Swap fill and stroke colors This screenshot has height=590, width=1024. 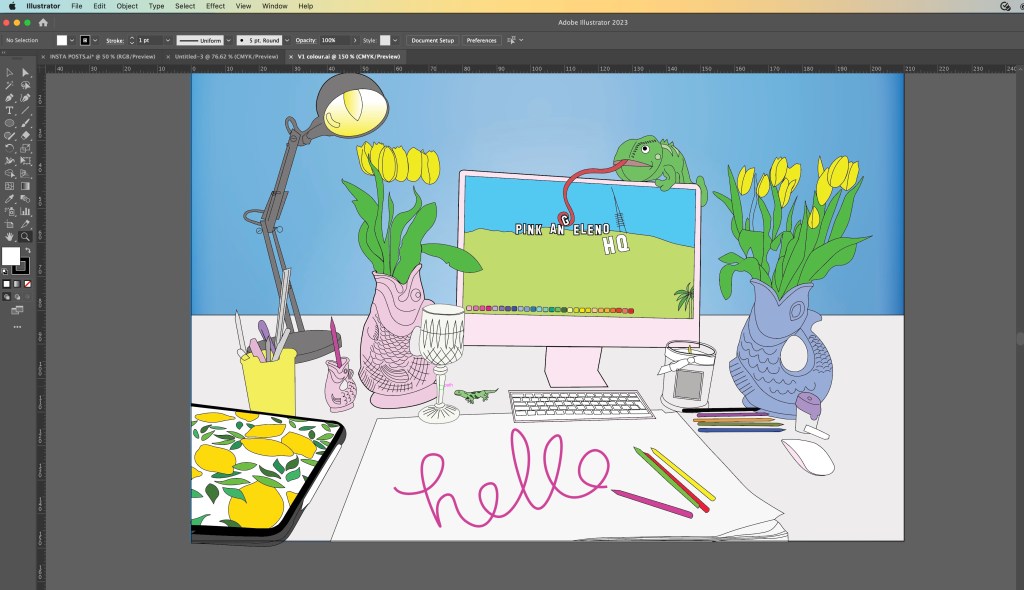pos(28,248)
